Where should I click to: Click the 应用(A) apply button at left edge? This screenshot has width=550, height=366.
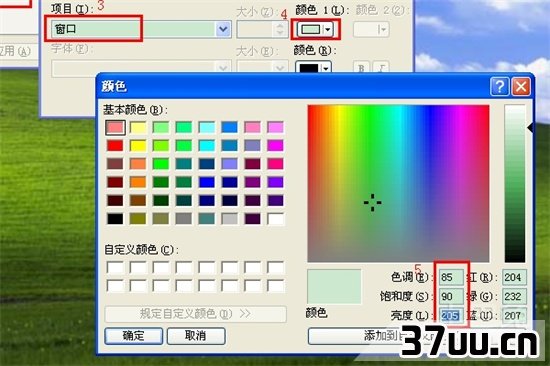[x=18, y=52]
